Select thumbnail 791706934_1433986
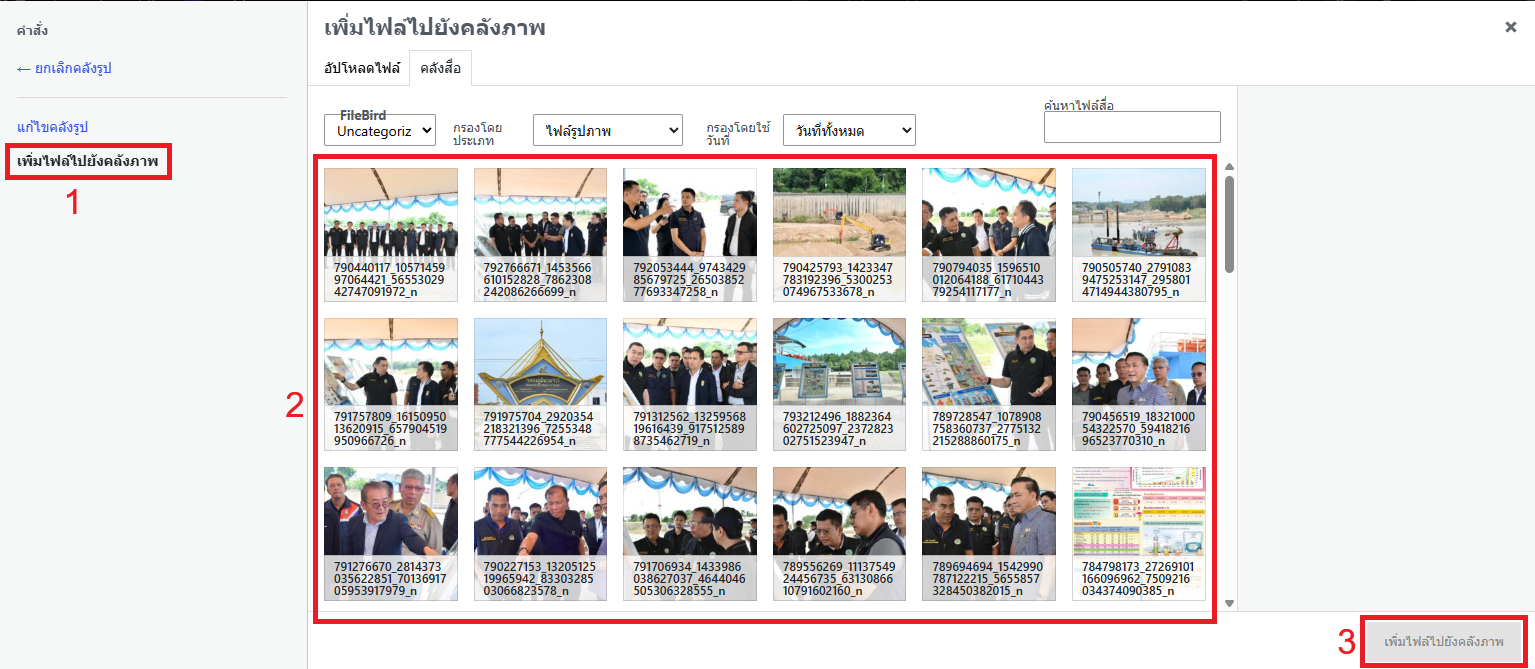Screen dimensions: 1535x669 (x=690, y=534)
